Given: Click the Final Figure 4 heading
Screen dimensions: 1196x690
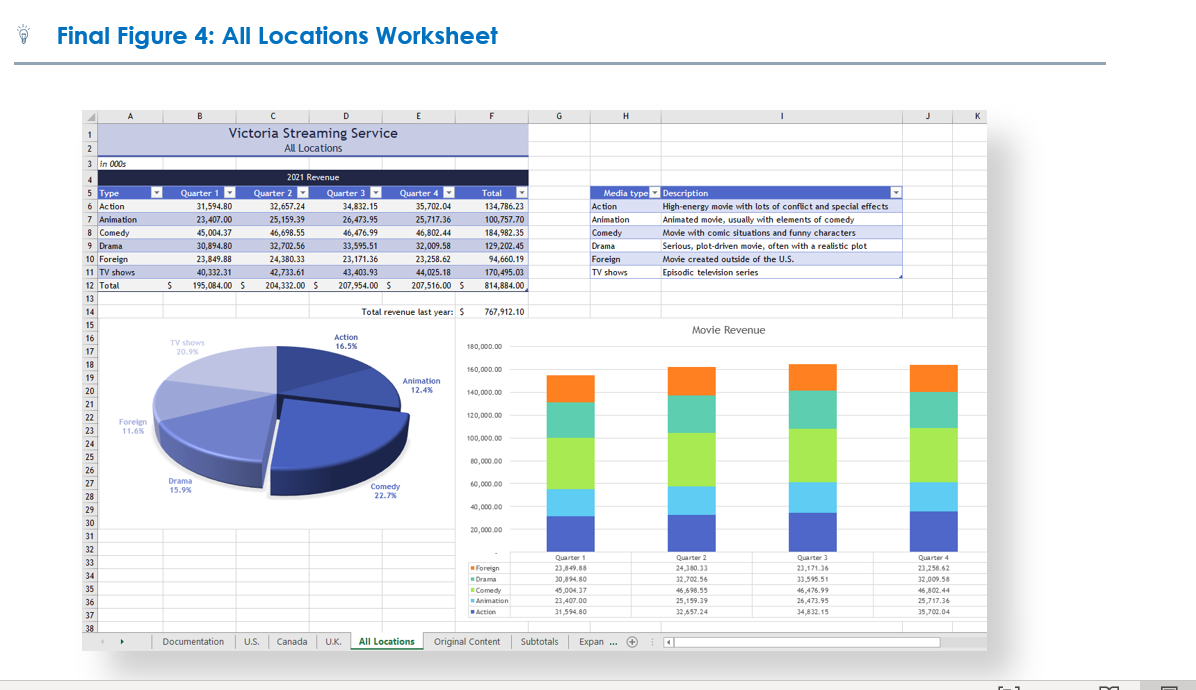Looking at the screenshot, I should point(277,35).
